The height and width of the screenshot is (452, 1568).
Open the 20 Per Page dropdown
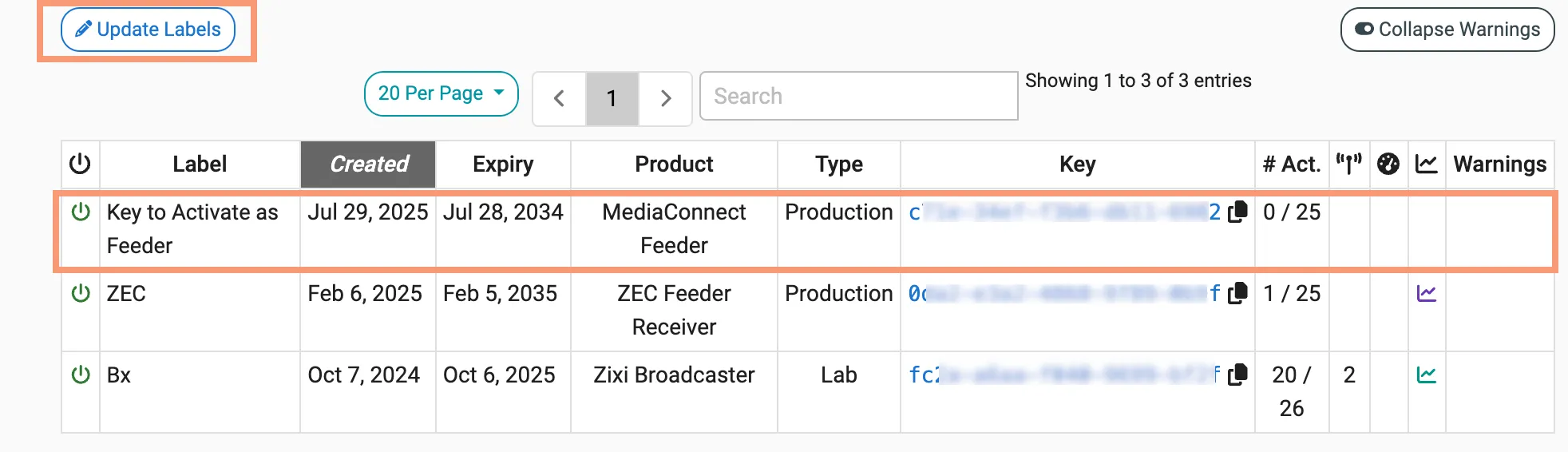[x=441, y=93]
